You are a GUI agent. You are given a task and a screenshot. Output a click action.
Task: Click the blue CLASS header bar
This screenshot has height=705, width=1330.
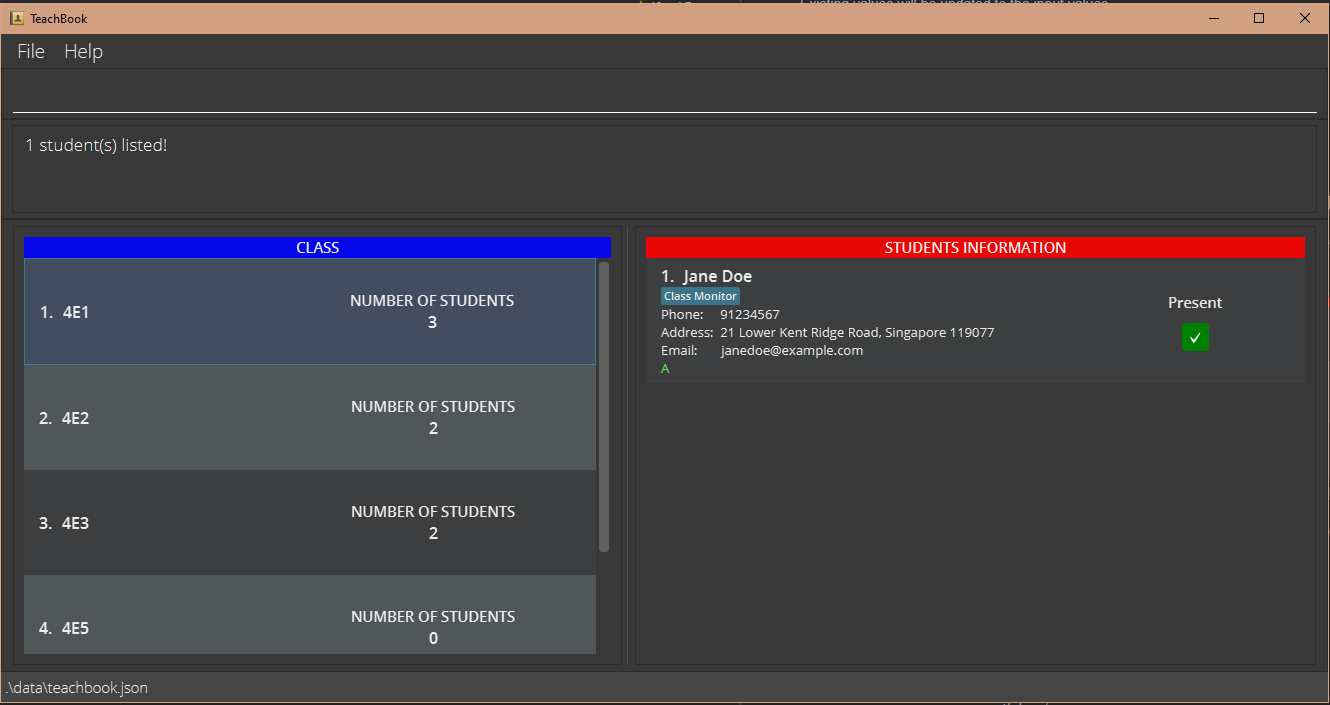tap(317, 248)
